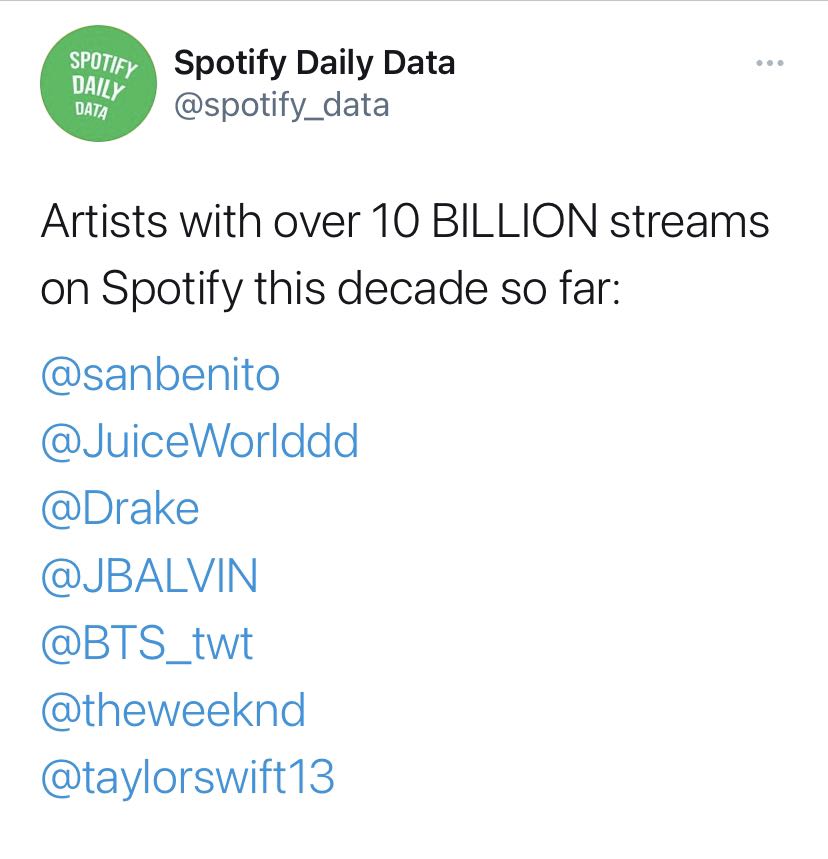Click the word "Artists" in the tweet
This screenshot has width=828, height=859.
tap(104, 221)
